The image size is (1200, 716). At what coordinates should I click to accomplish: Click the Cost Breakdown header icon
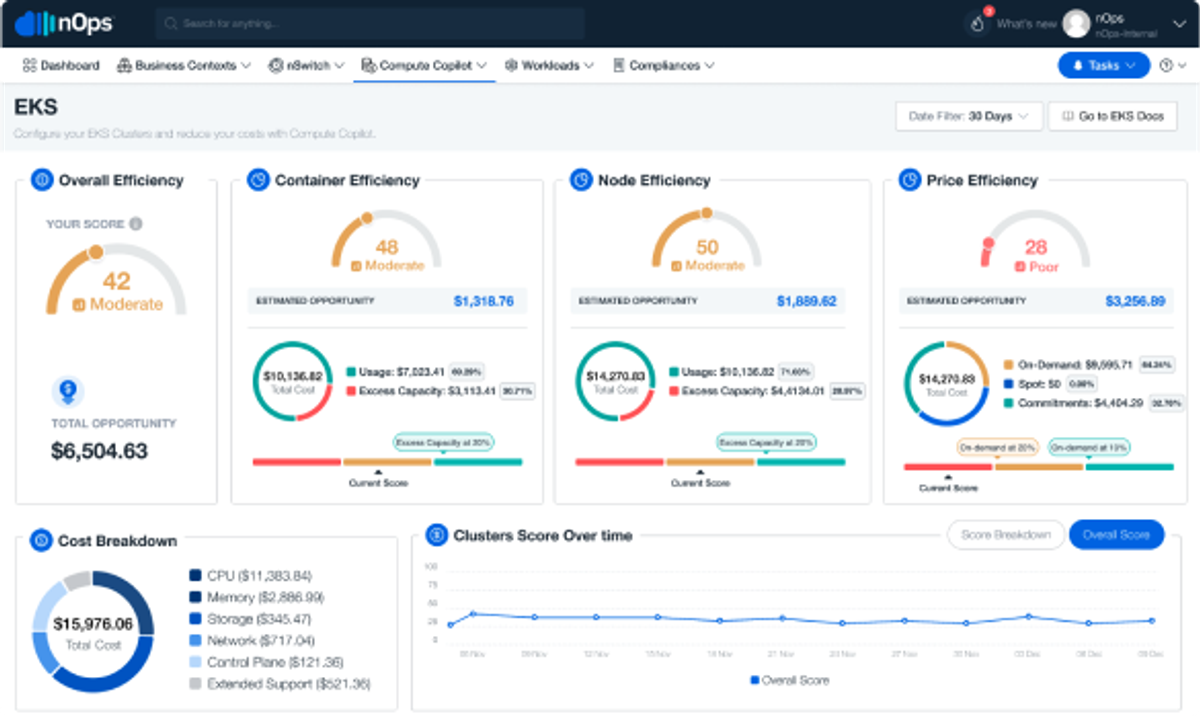pyautogui.click(x=41, y=541)
